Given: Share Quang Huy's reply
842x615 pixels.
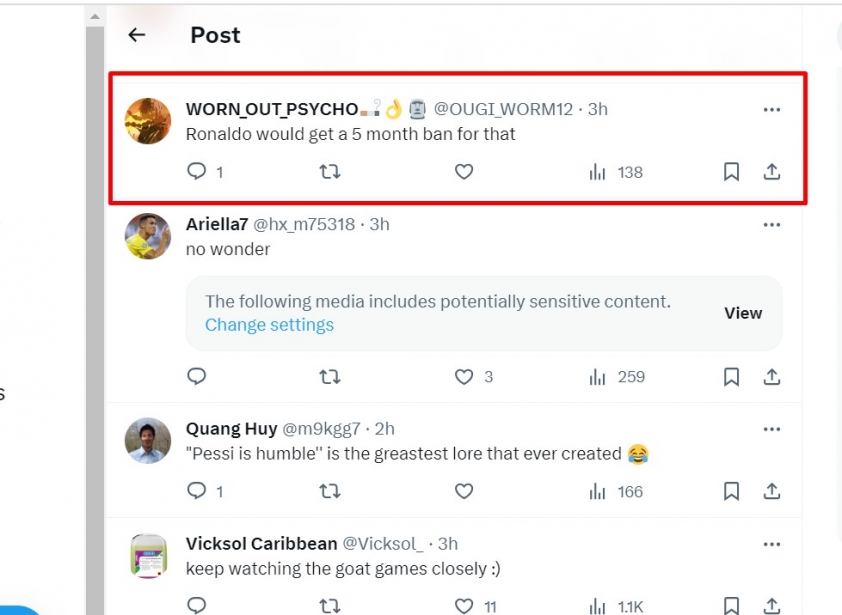Looking at the screenshot, I should click(x=772, y=491).
